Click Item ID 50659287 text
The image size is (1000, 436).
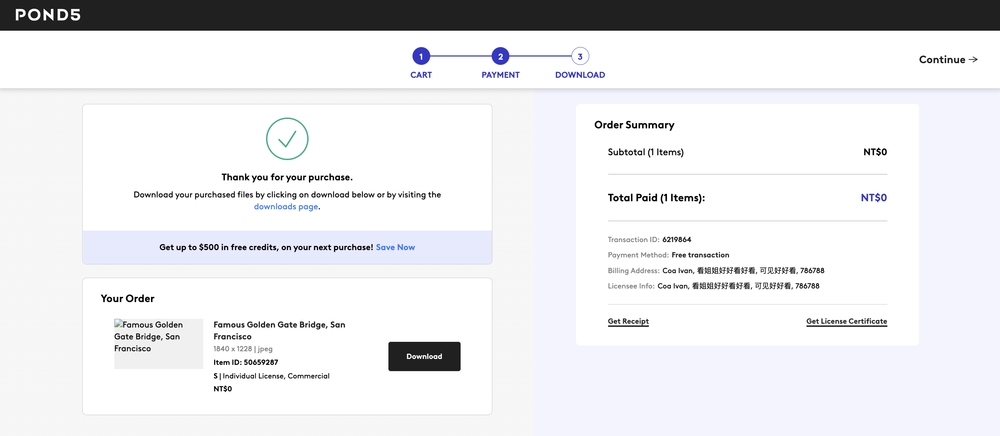(x=246, y=362)
